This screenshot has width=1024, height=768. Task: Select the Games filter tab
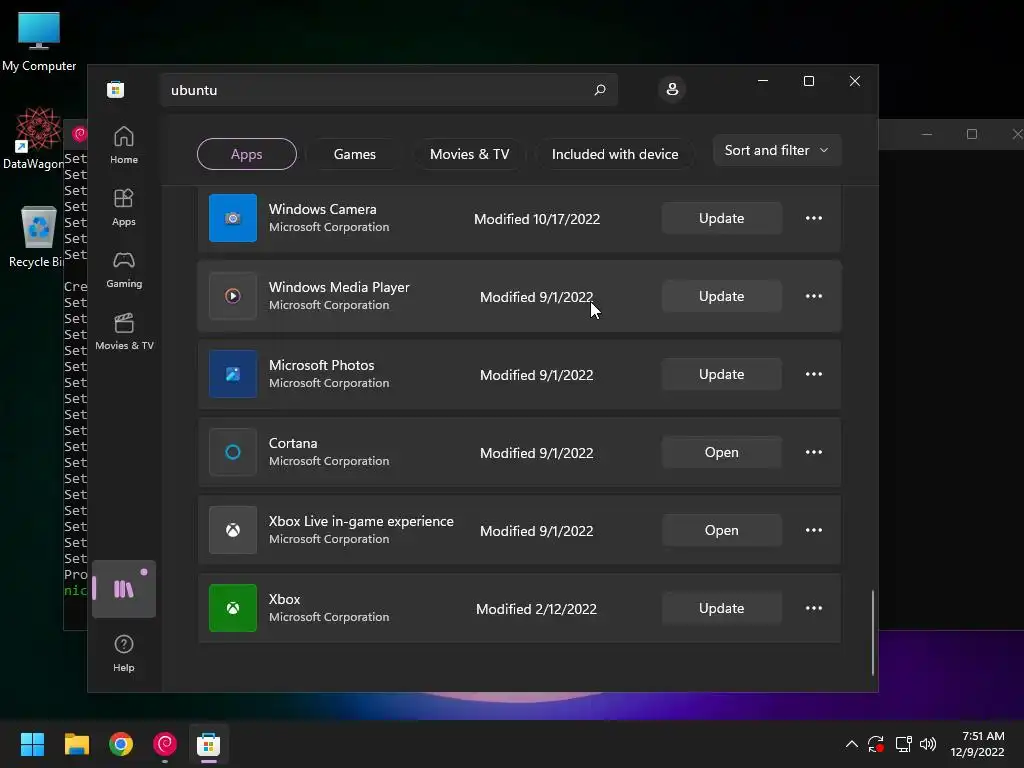[x=355, y=154]
